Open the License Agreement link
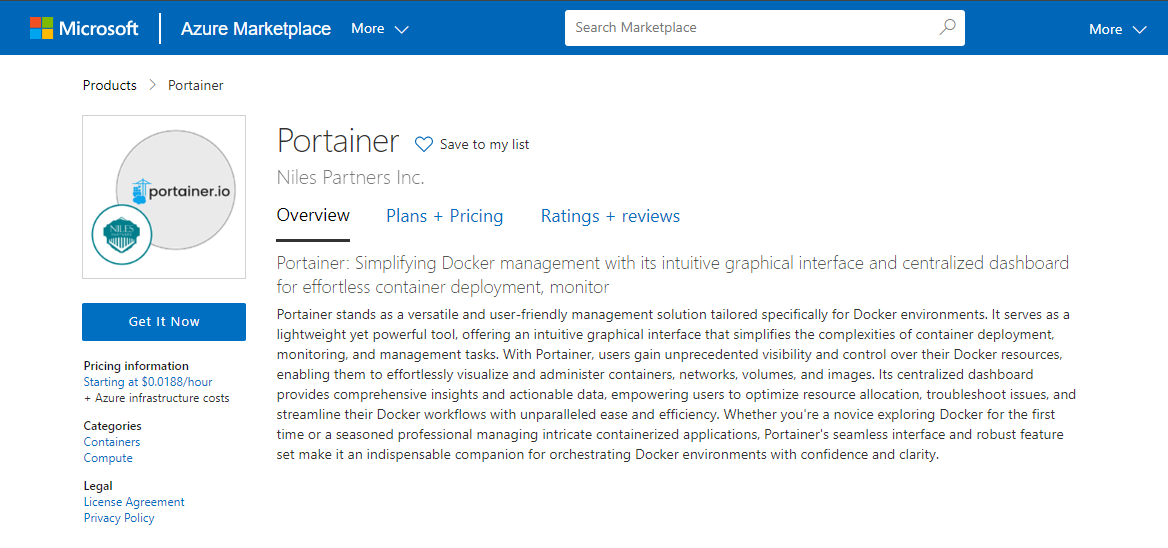Viewport: 1168px width, 548px height. pos(134,502)
